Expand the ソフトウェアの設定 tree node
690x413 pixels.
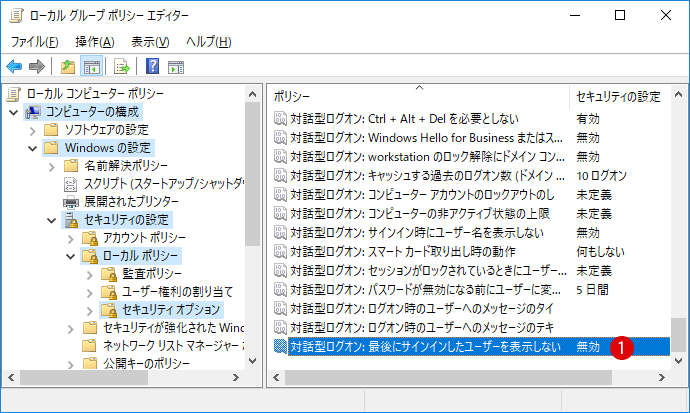point(33,131)
